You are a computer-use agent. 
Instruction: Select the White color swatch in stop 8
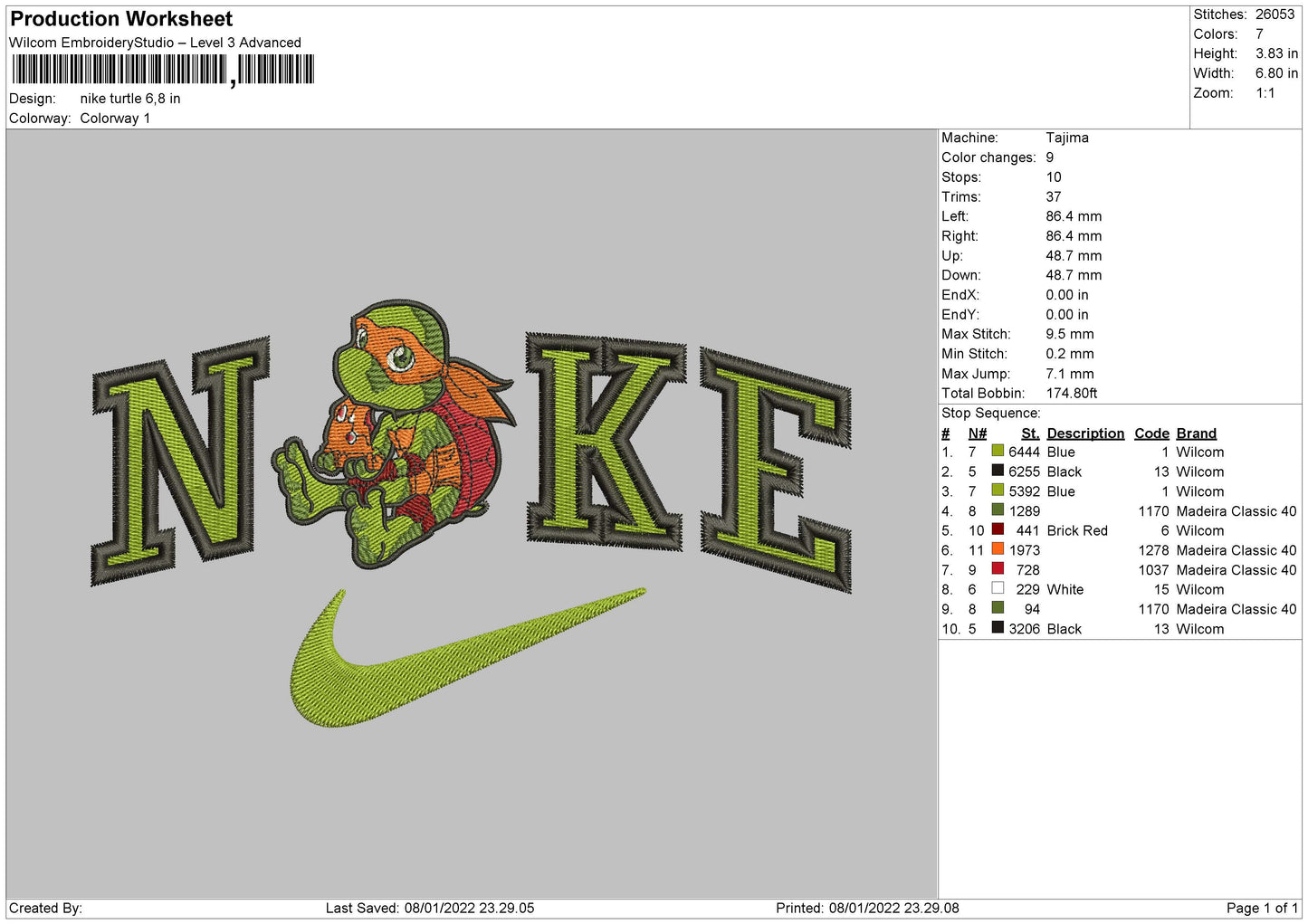point(998,589)
